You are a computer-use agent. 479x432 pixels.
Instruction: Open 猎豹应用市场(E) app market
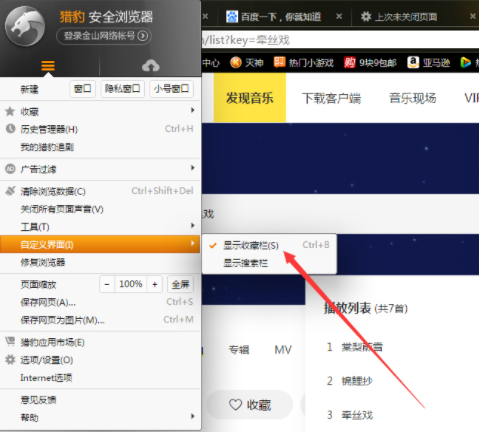[x=100, y=342]
